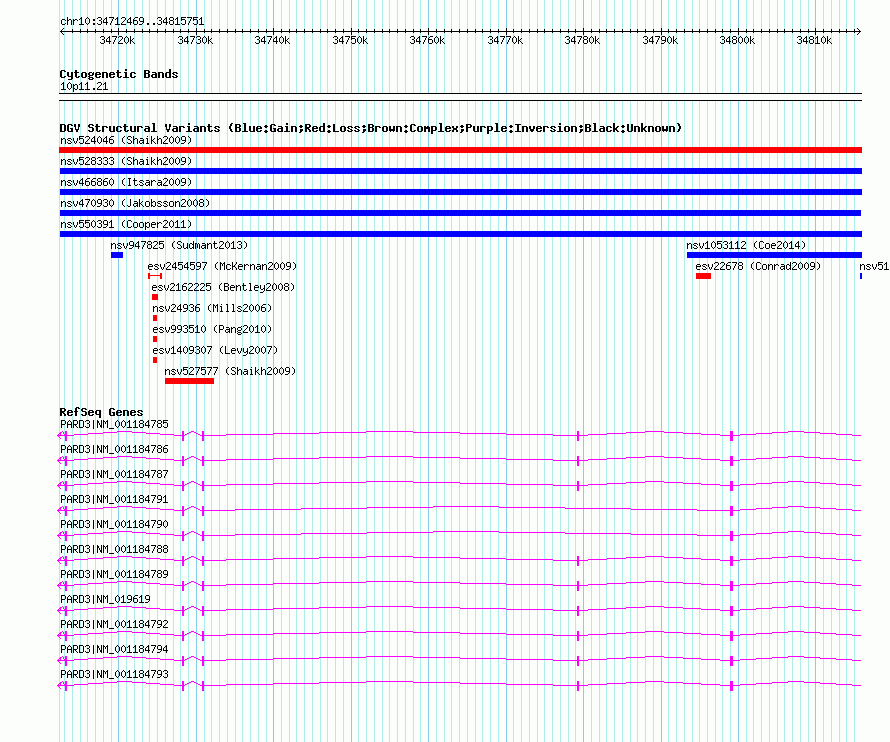
Task: Open nsv524046 (Shaikh2009) variant label
Action: tap(126, 140)
